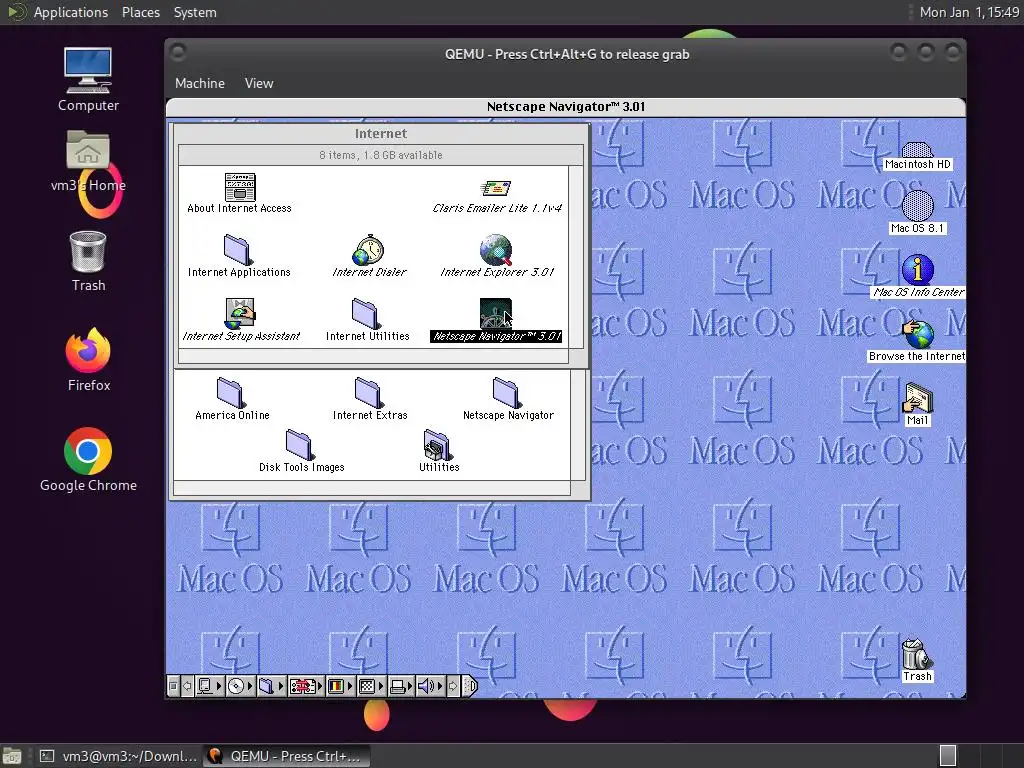Select the Internet Extras folder

pos(369,393)
